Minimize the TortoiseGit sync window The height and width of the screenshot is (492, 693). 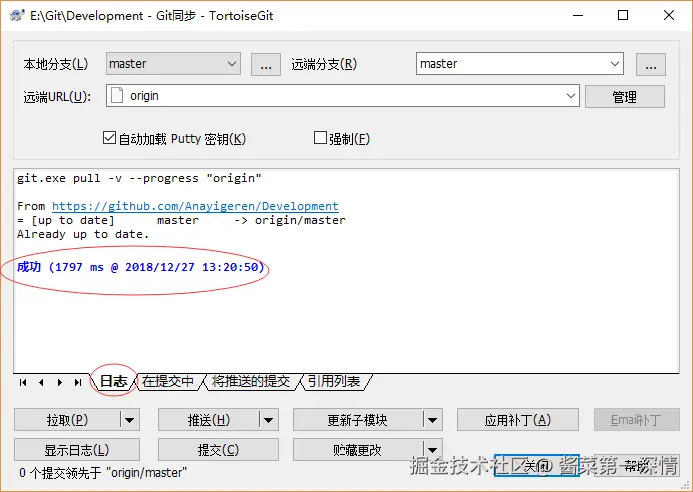578,15
